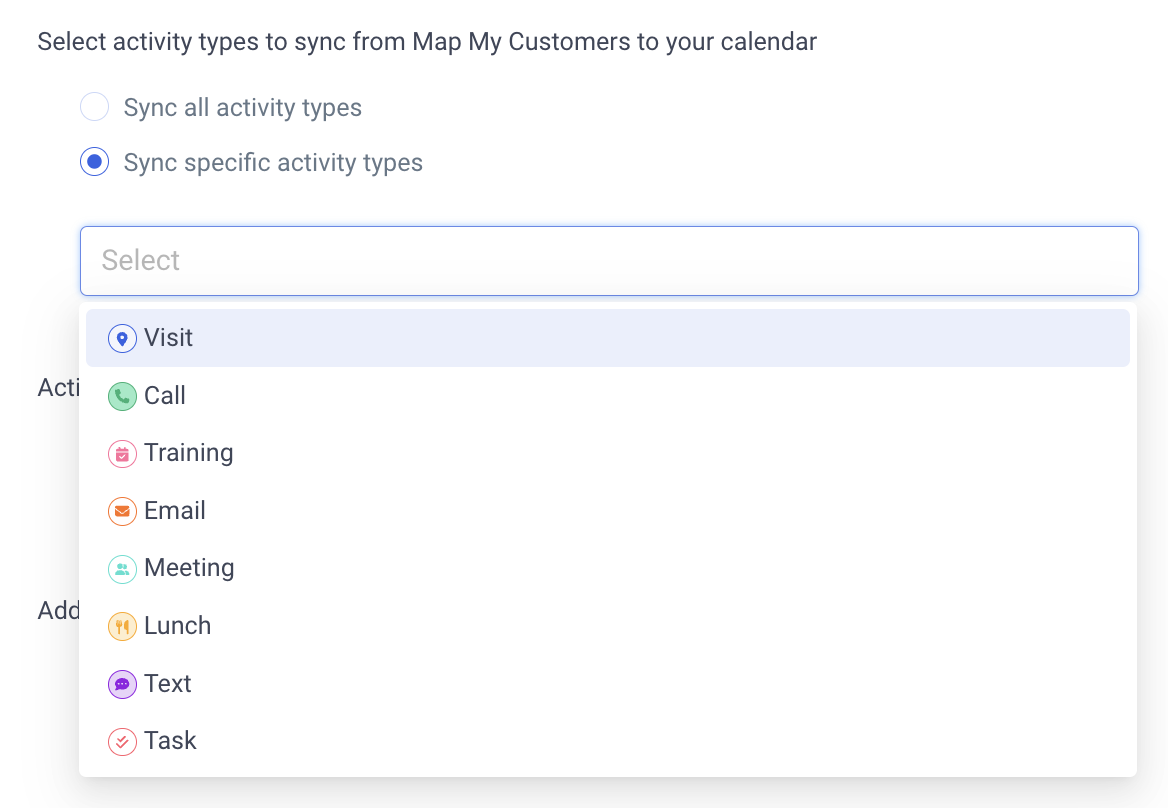Pick the Lunch option in the list
This screenshot has width=1168, height=808.
(x=608, y=626)
